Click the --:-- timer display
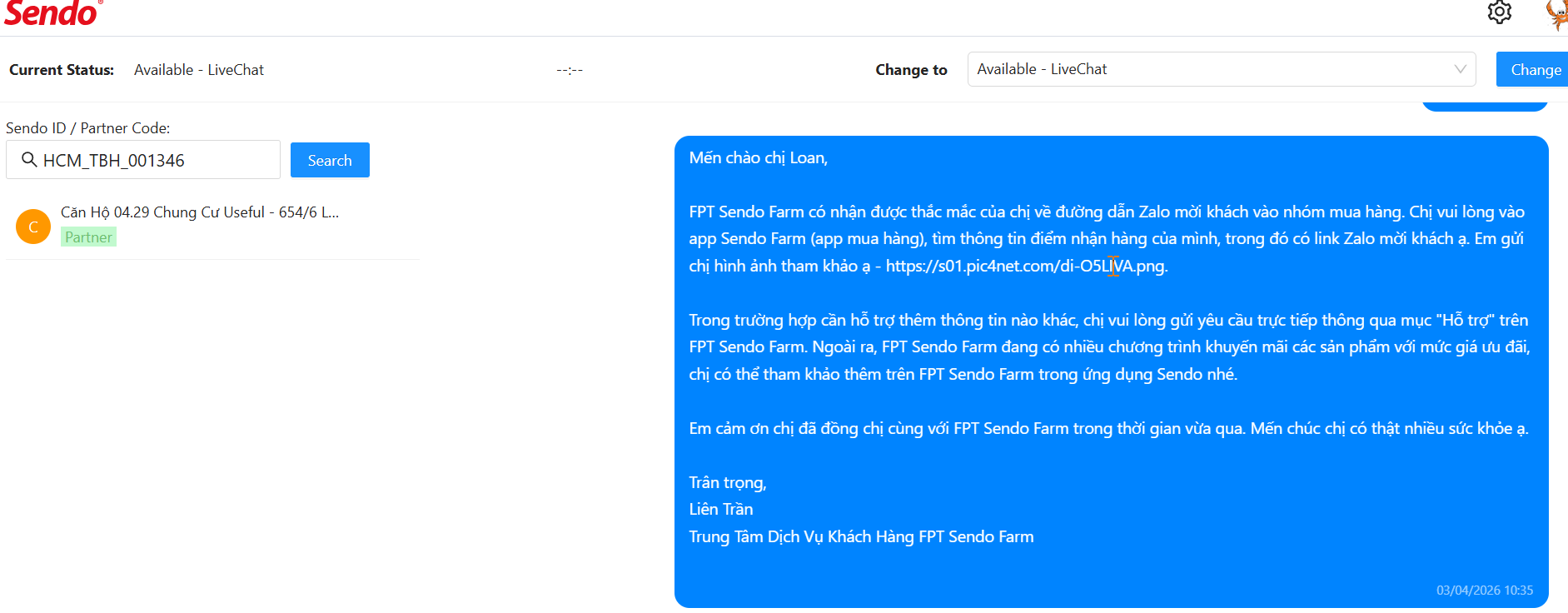 [x=570, y=70]
